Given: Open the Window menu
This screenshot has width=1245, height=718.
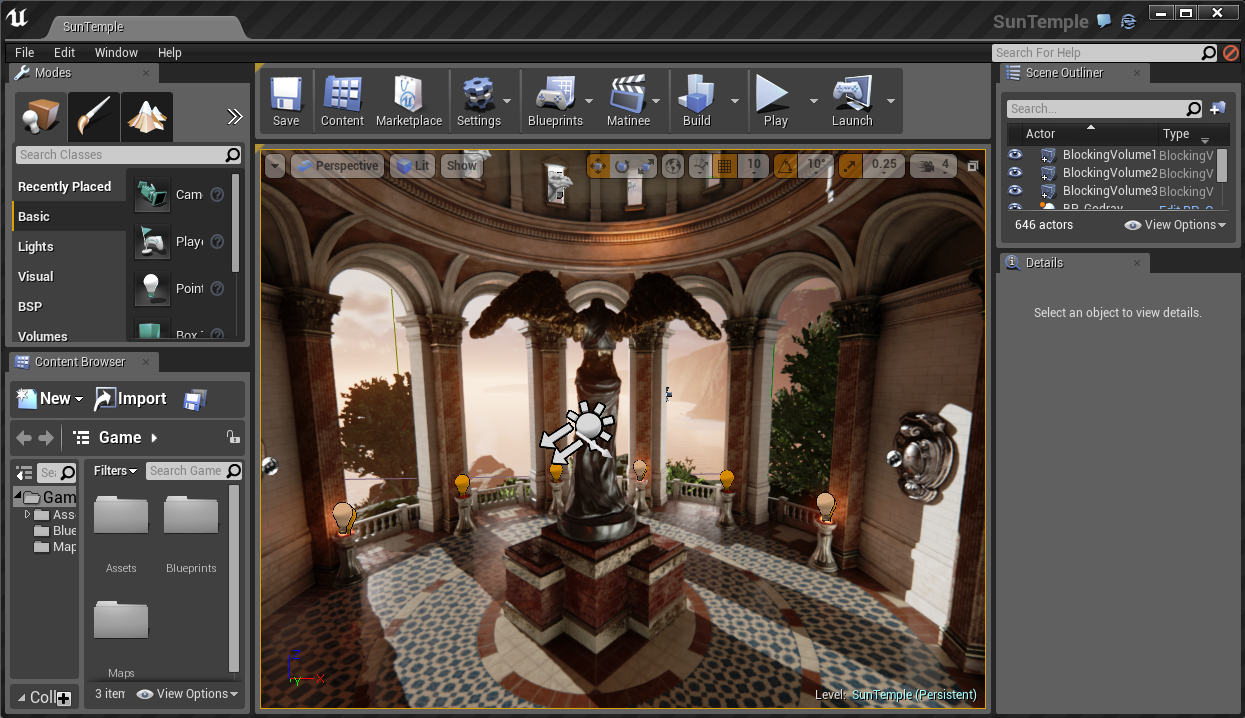Looking at the screenshot, I should click(x=116, y=52).
